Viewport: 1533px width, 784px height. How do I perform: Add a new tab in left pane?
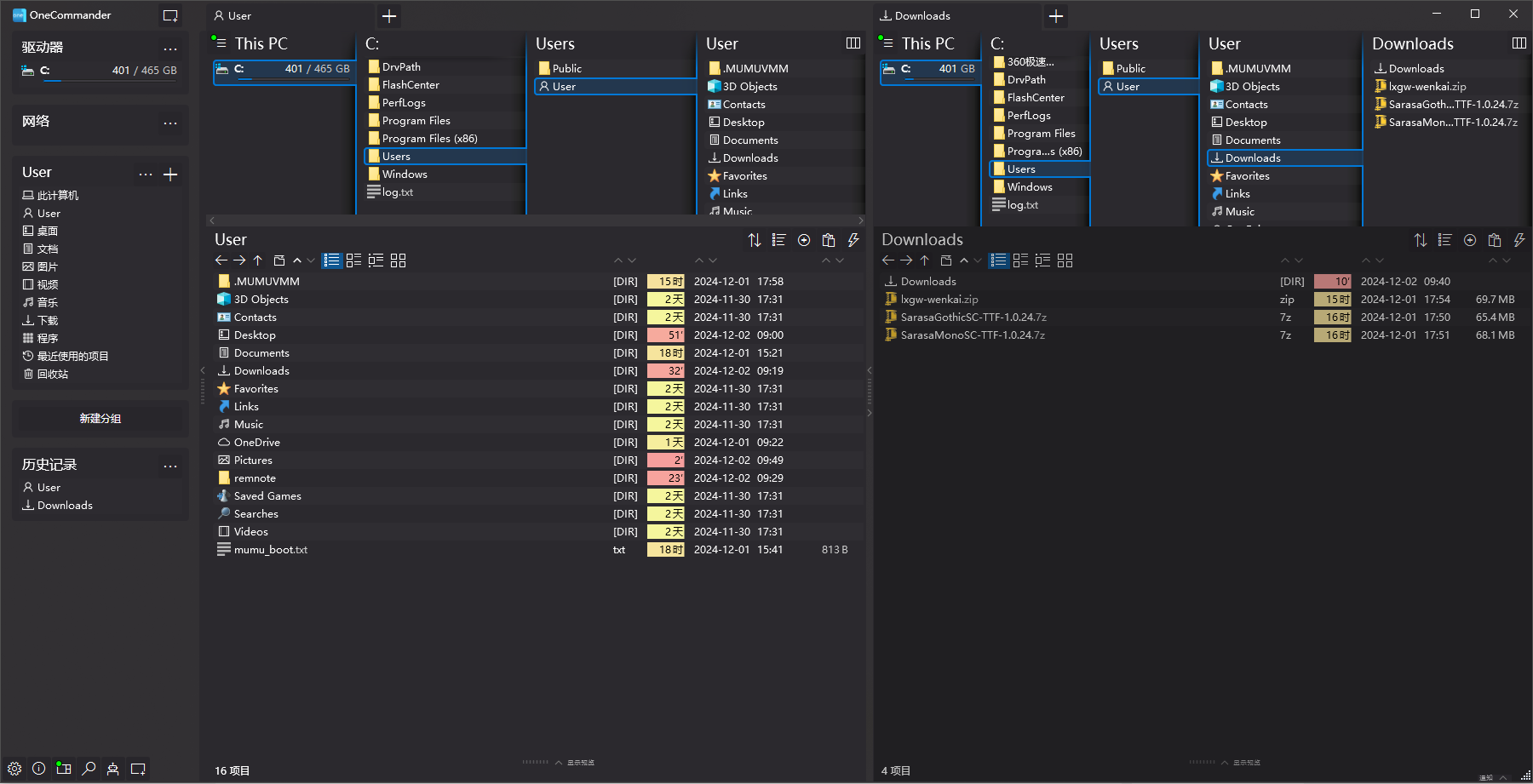[389, 16]
